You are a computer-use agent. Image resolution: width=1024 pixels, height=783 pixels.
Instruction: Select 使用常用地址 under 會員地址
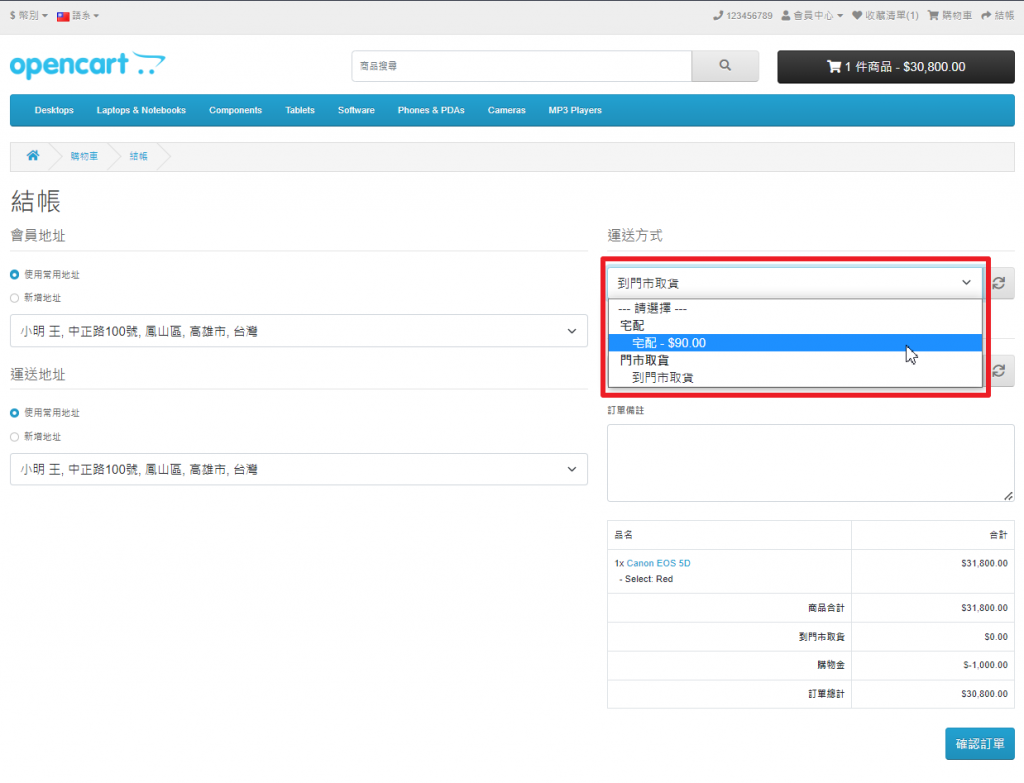[14, 275]
